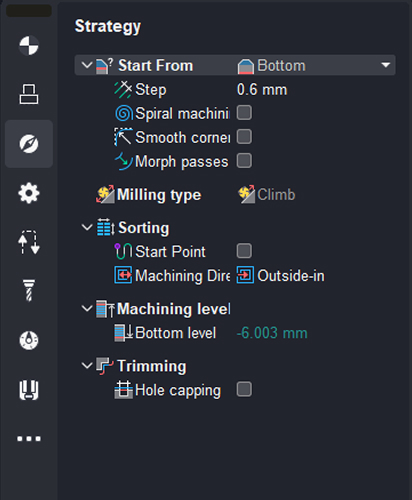Select the stamp-shaped setup sidebar icon
Screen dimensions: 412x500
29,94
